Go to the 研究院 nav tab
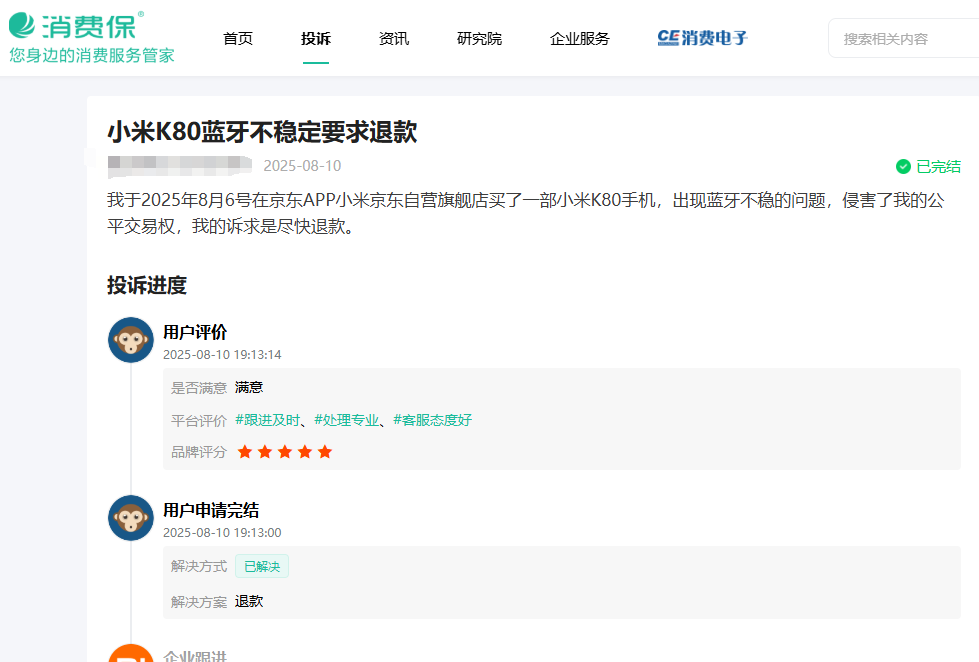979x662 pixels. pos(480,39)
